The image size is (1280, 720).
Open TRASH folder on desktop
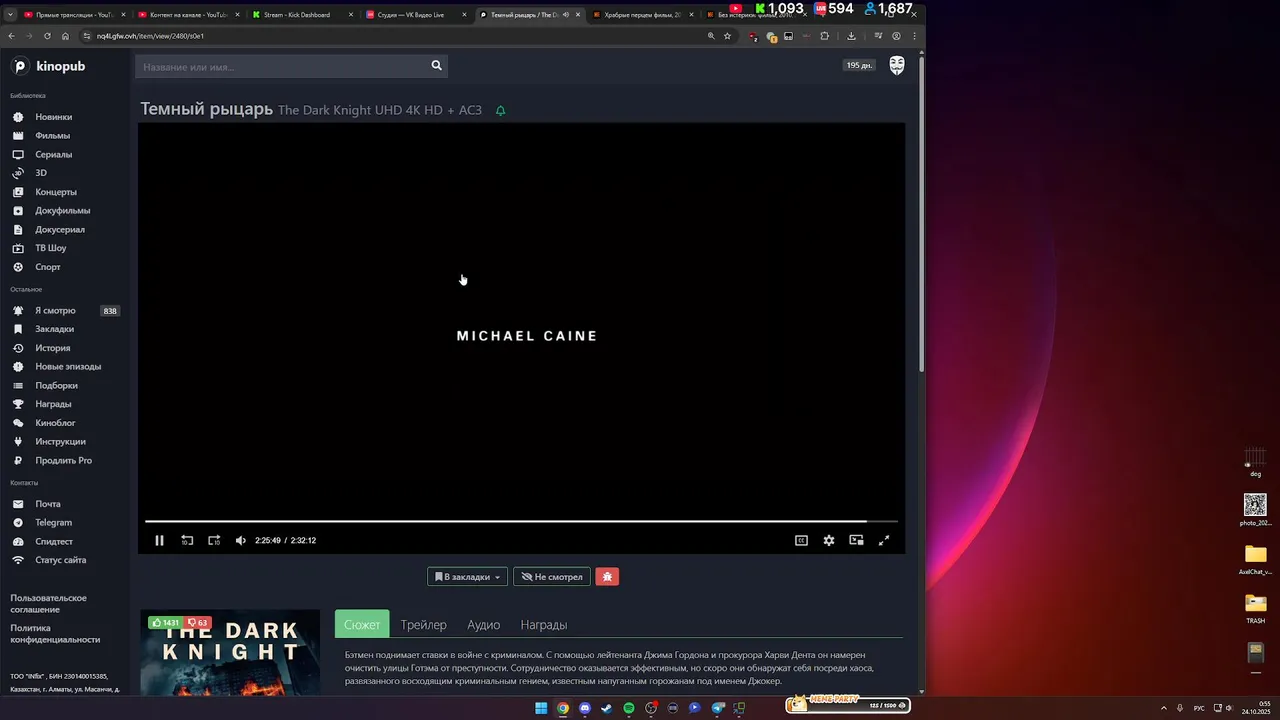point(1255,608)
